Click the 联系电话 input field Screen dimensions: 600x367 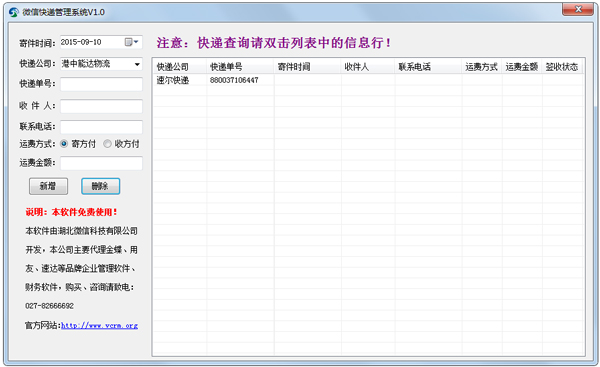101,127
